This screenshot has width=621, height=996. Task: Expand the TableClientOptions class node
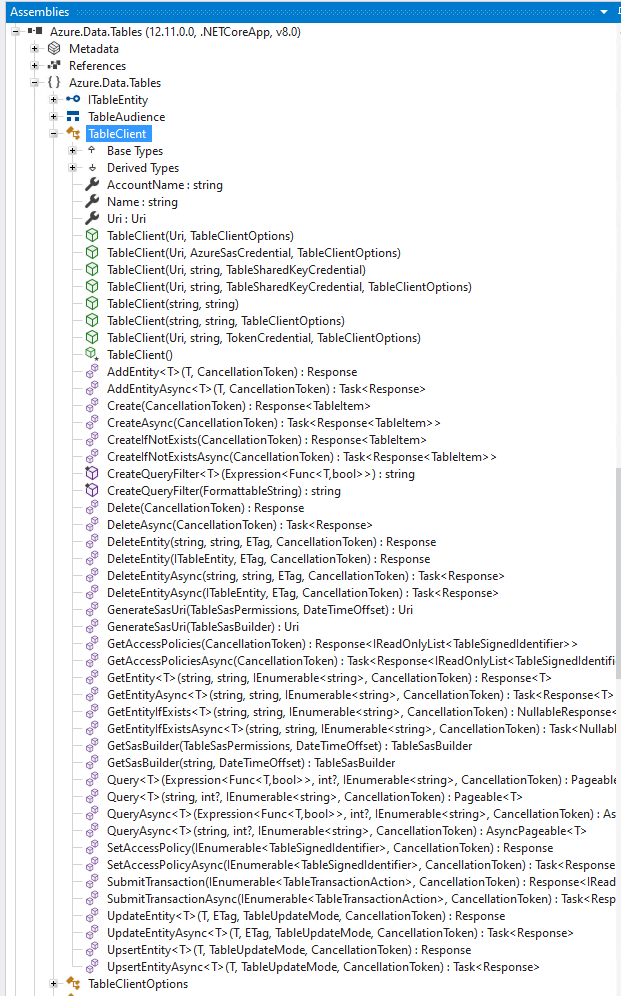click(x=54, y=984)
